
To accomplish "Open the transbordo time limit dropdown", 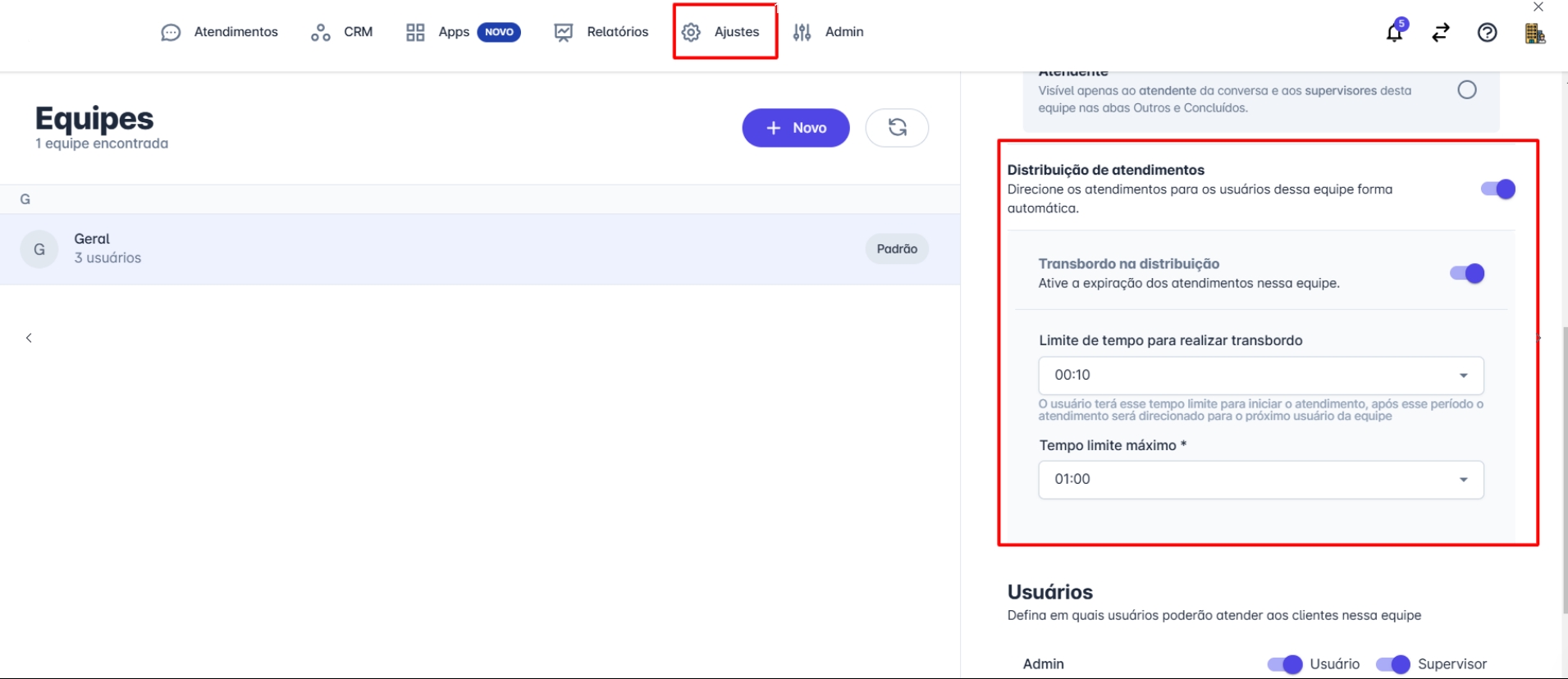I will (1260, 376).
